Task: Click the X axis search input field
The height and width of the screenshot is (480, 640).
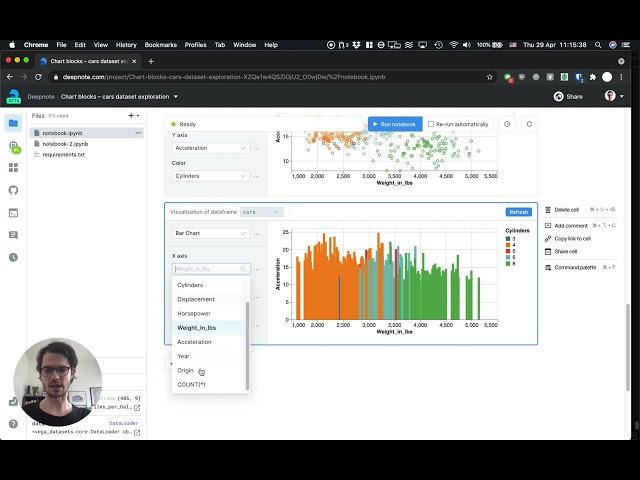Action: click(211, 269)
